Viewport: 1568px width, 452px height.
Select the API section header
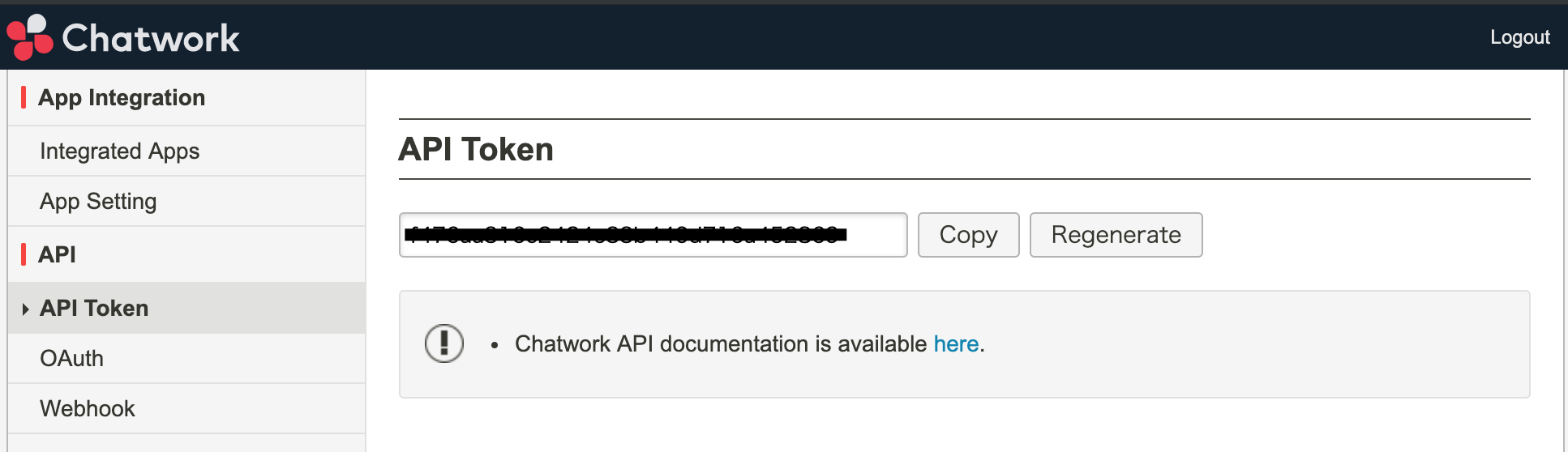click(x=58, y=254)
